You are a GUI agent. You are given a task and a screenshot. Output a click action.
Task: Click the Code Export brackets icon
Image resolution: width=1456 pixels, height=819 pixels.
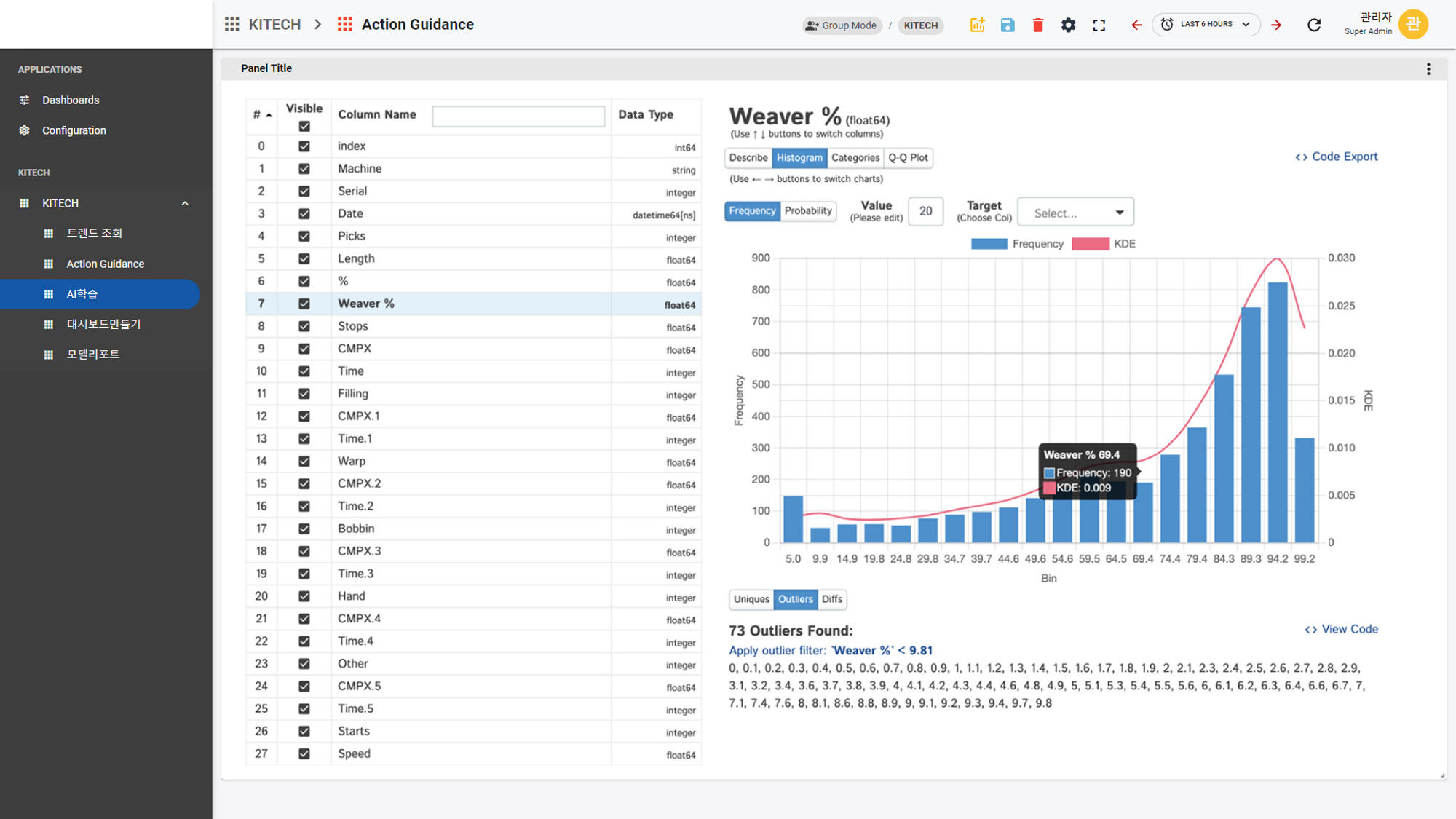1302,157
